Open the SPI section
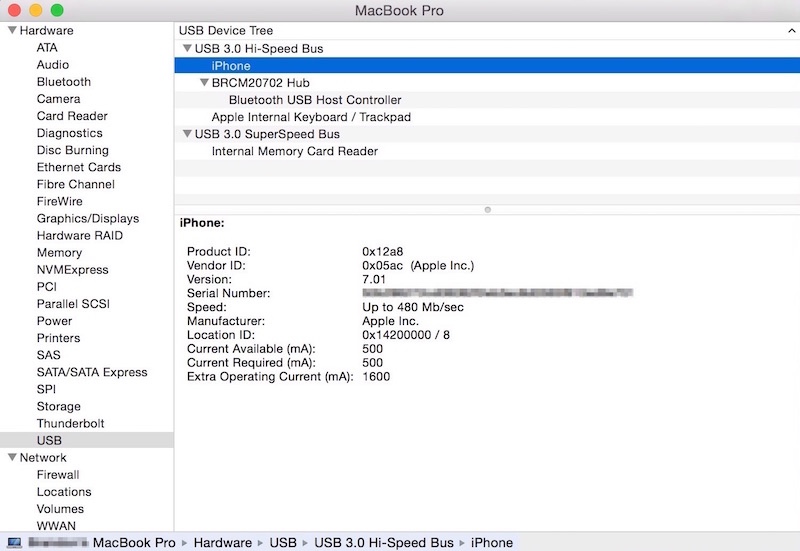This screenshot has height=551, width=800. [46, 389]
